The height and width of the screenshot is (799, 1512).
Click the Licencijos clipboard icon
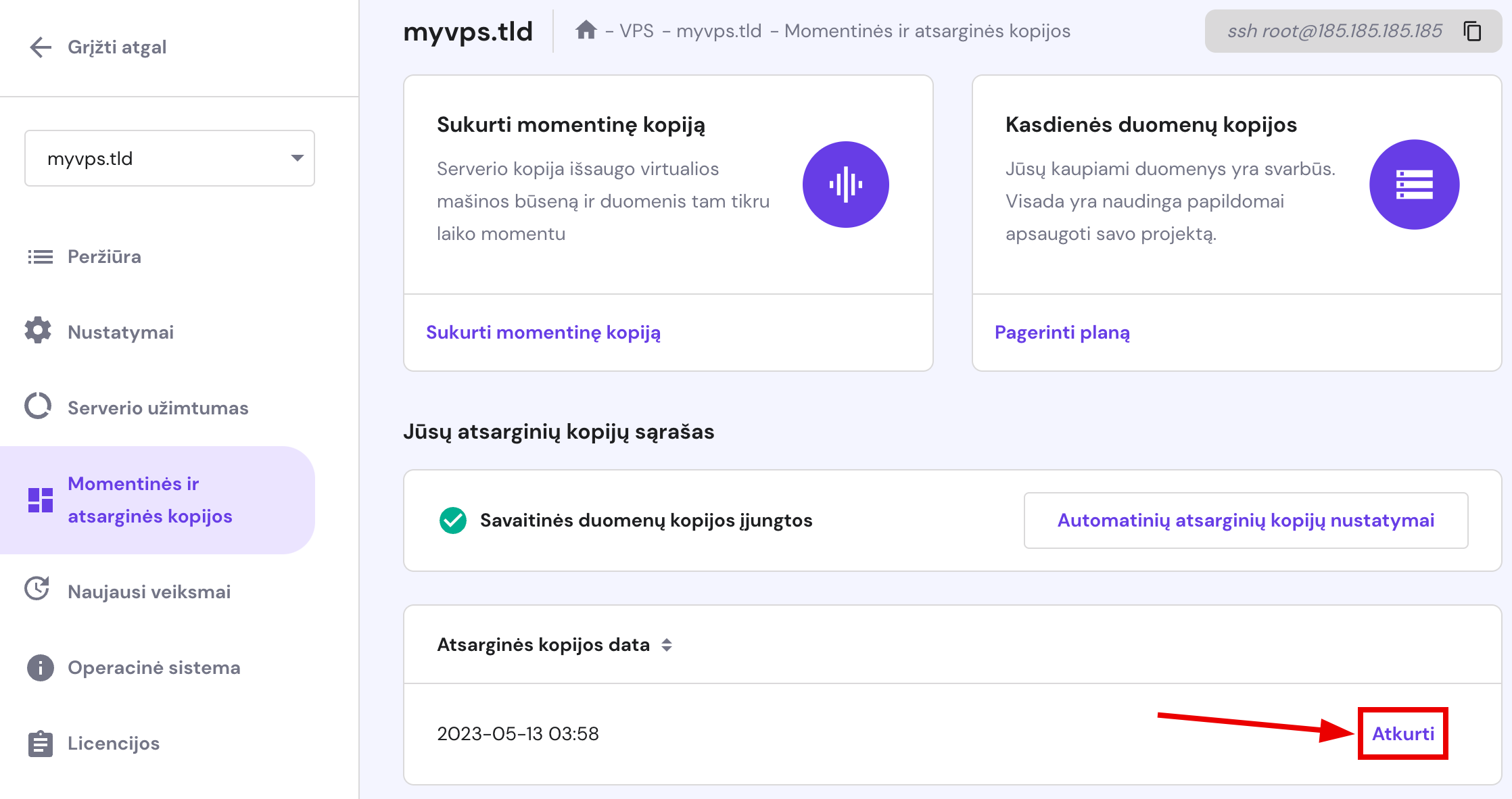tap(40, 744)
